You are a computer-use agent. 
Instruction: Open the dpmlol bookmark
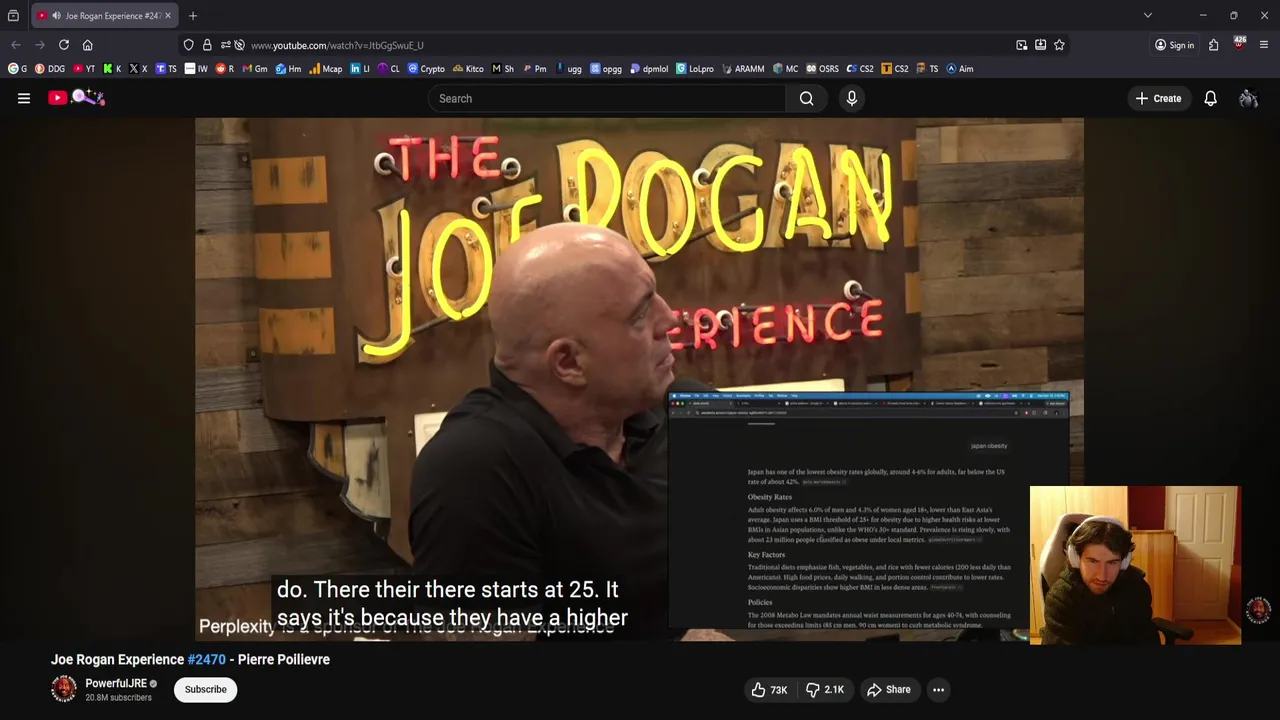coord(649,69)
